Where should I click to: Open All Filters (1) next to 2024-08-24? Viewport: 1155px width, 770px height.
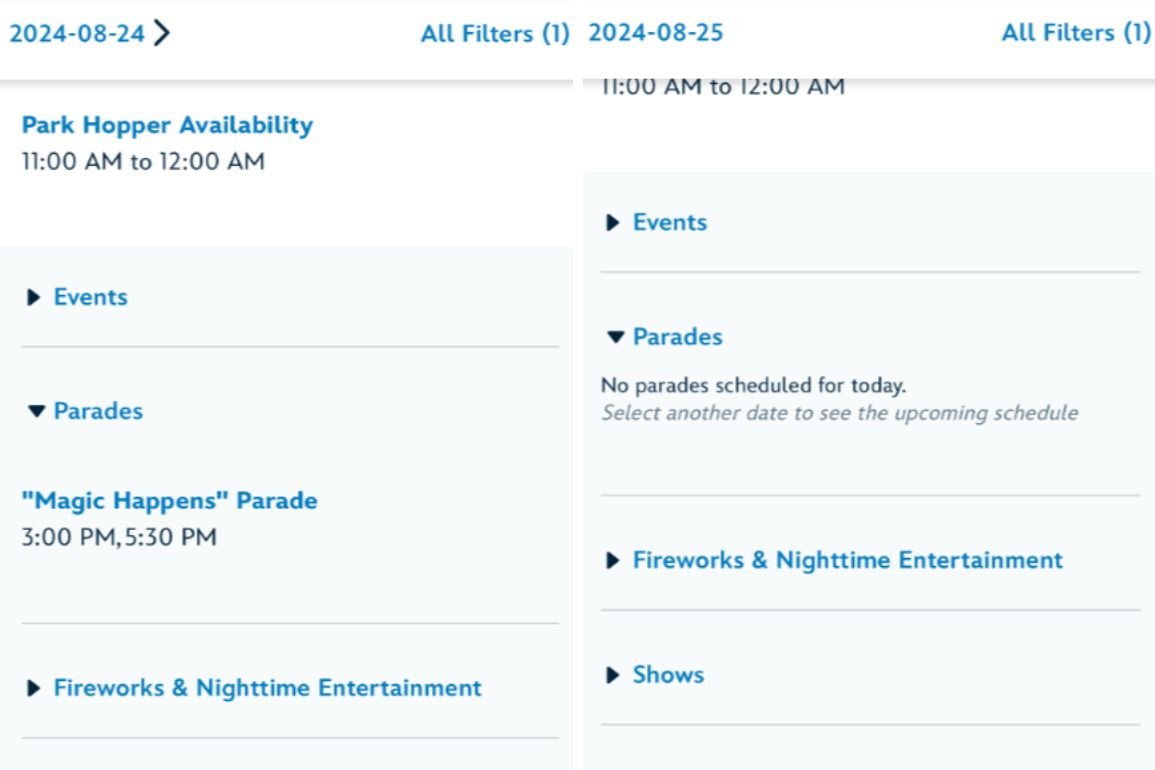coord(494,34)
